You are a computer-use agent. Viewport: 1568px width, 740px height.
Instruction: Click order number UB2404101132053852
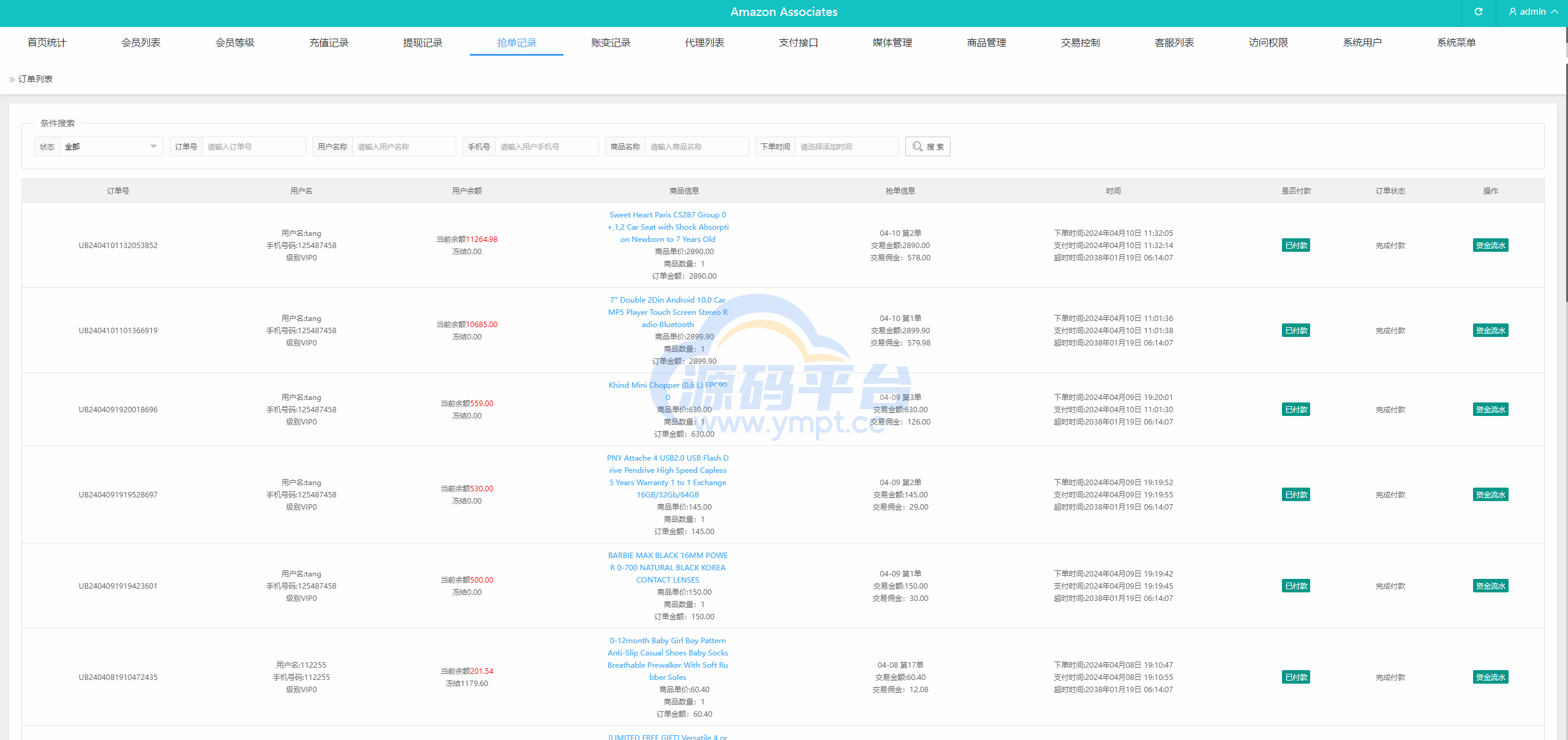point(118,245)
